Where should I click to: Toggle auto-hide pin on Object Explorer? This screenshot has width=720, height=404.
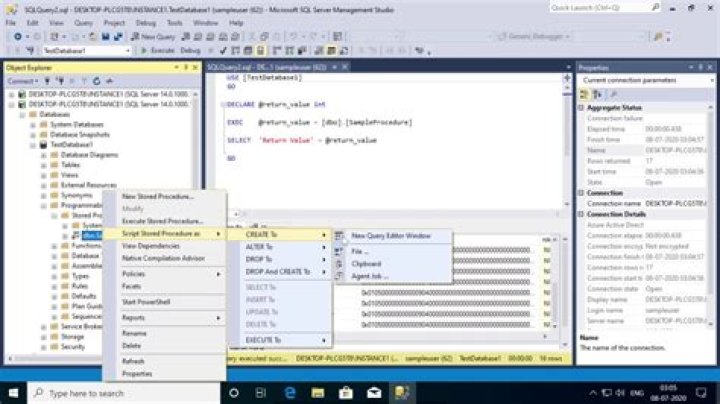(186, 67)
